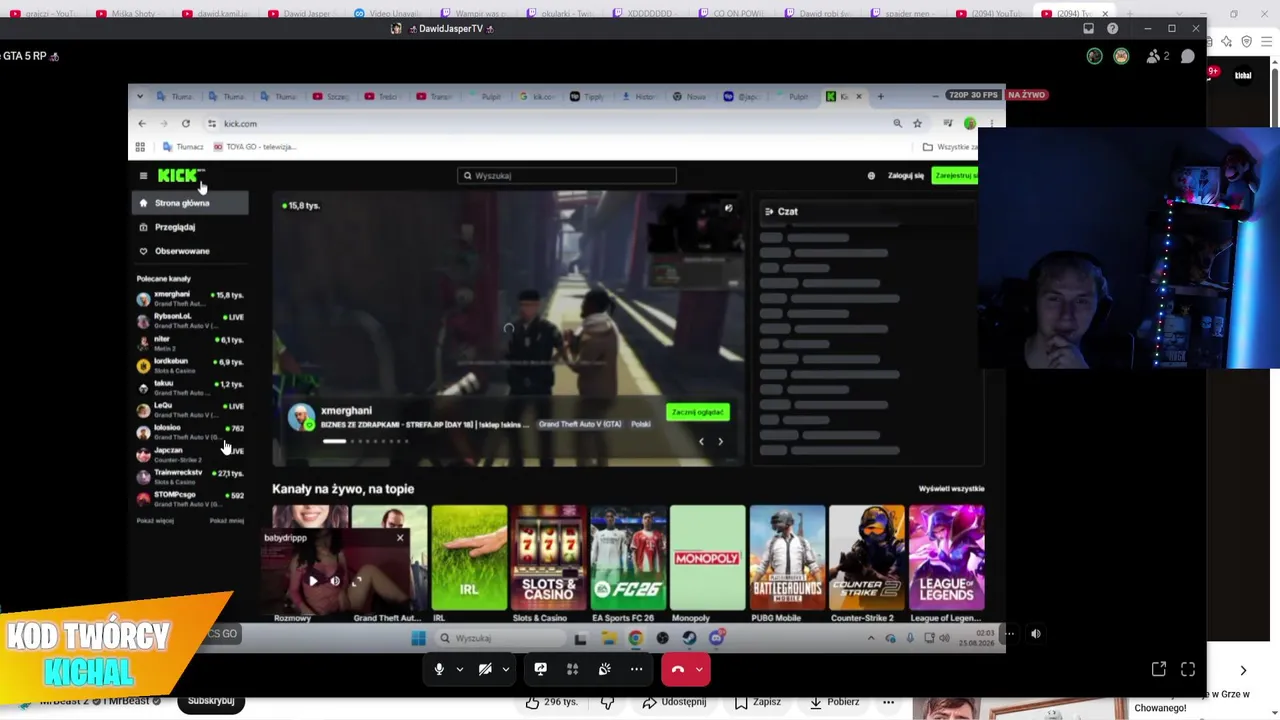Open xmerghani channel in recommended list
Screen dimensions: 1280x720
(190, 298)
